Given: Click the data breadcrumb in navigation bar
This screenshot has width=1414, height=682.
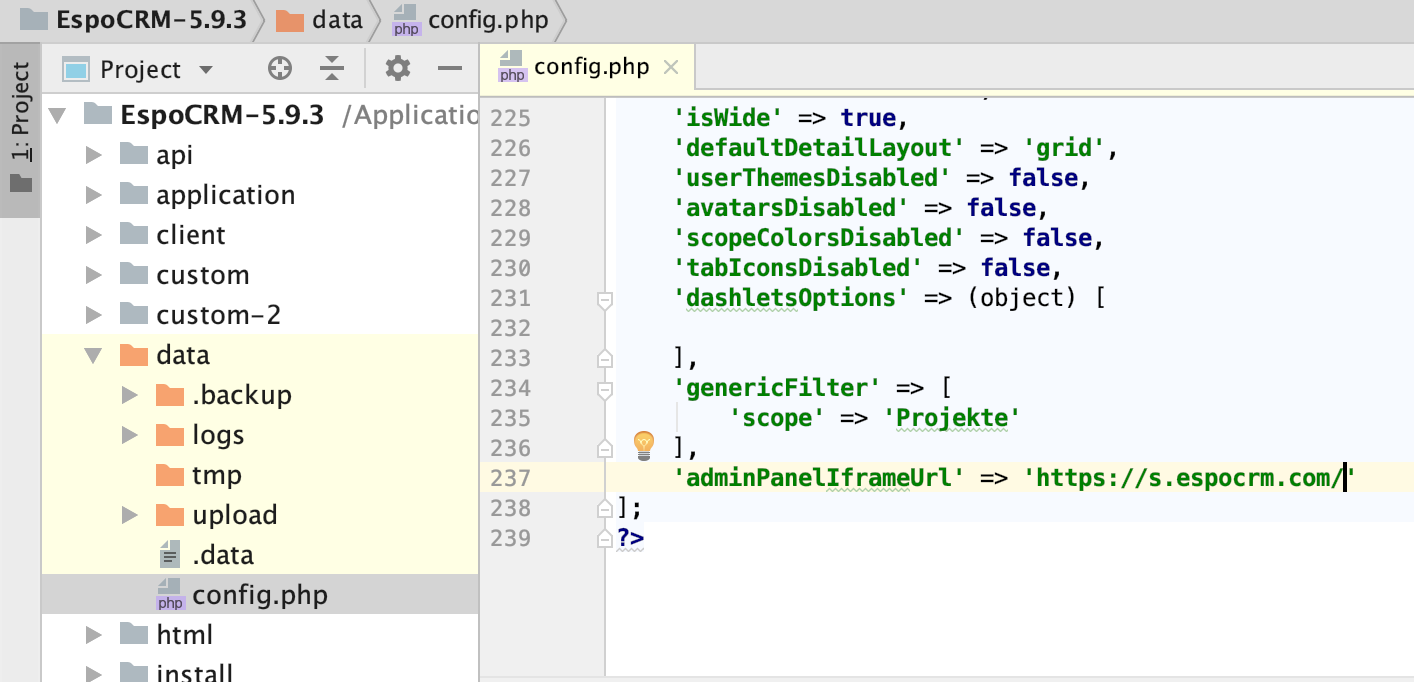Looking at the screenshot, I should click(x=336, y=20).
